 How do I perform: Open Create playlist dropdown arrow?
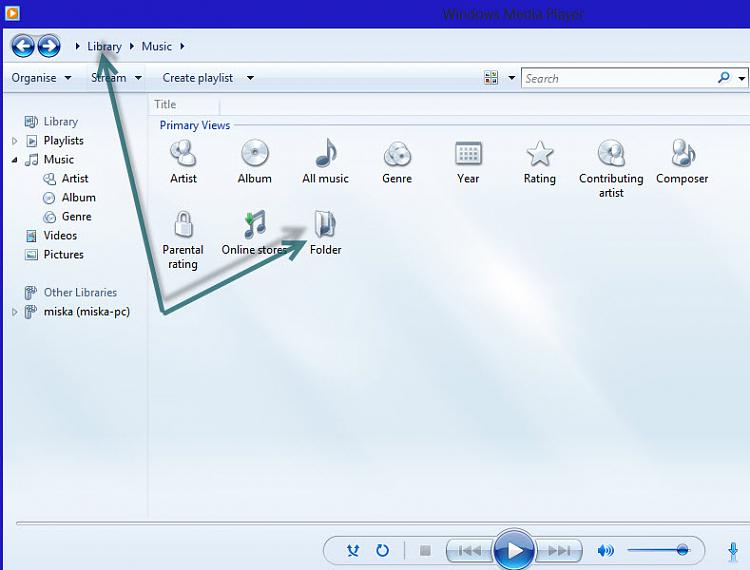(x=250, y=77)
